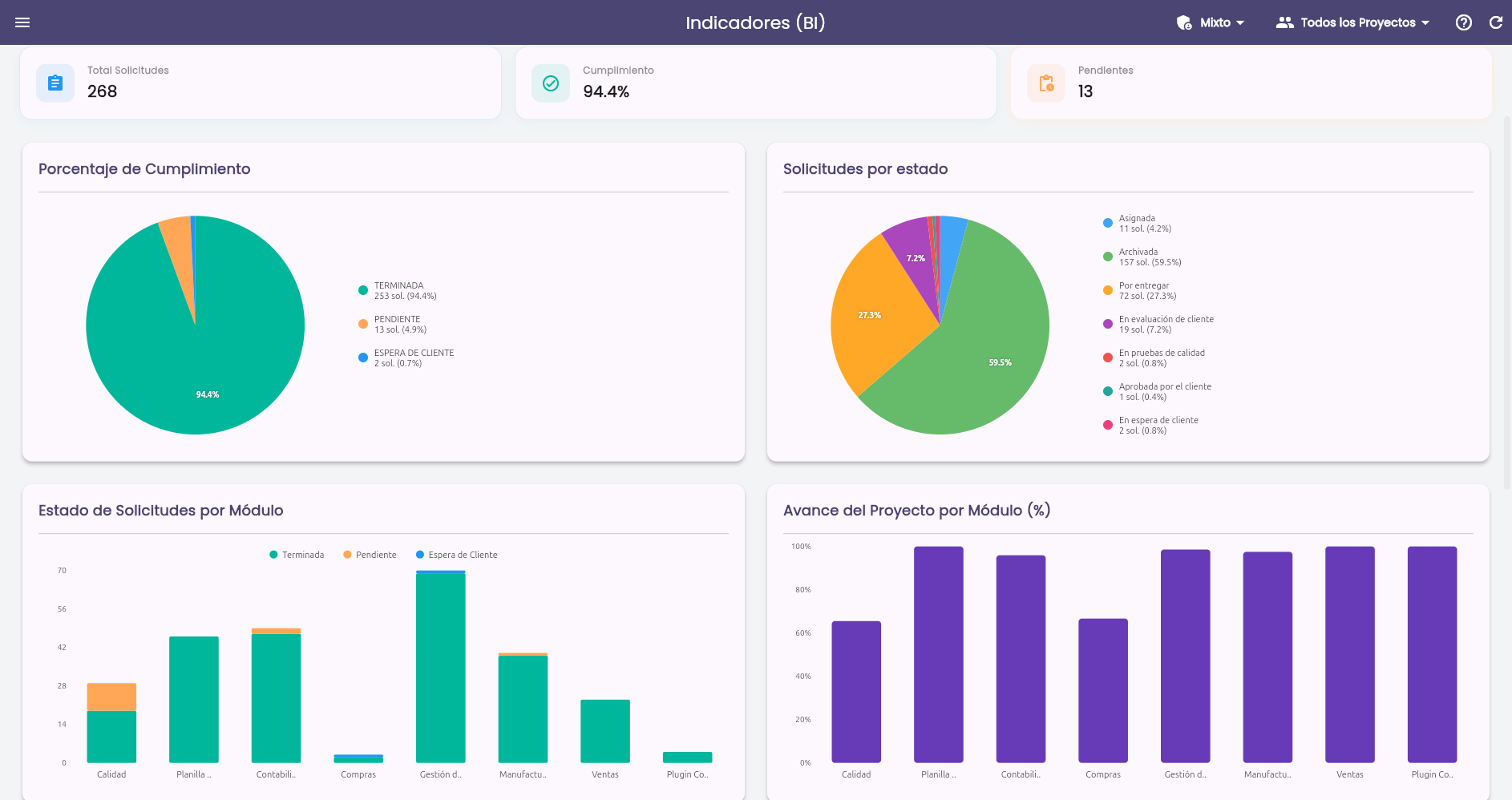Click the TERMINADA legend label
Image resolution: width=1512 pixels, height=800 pixels.
pyautogui.click(x=398, y=285)
